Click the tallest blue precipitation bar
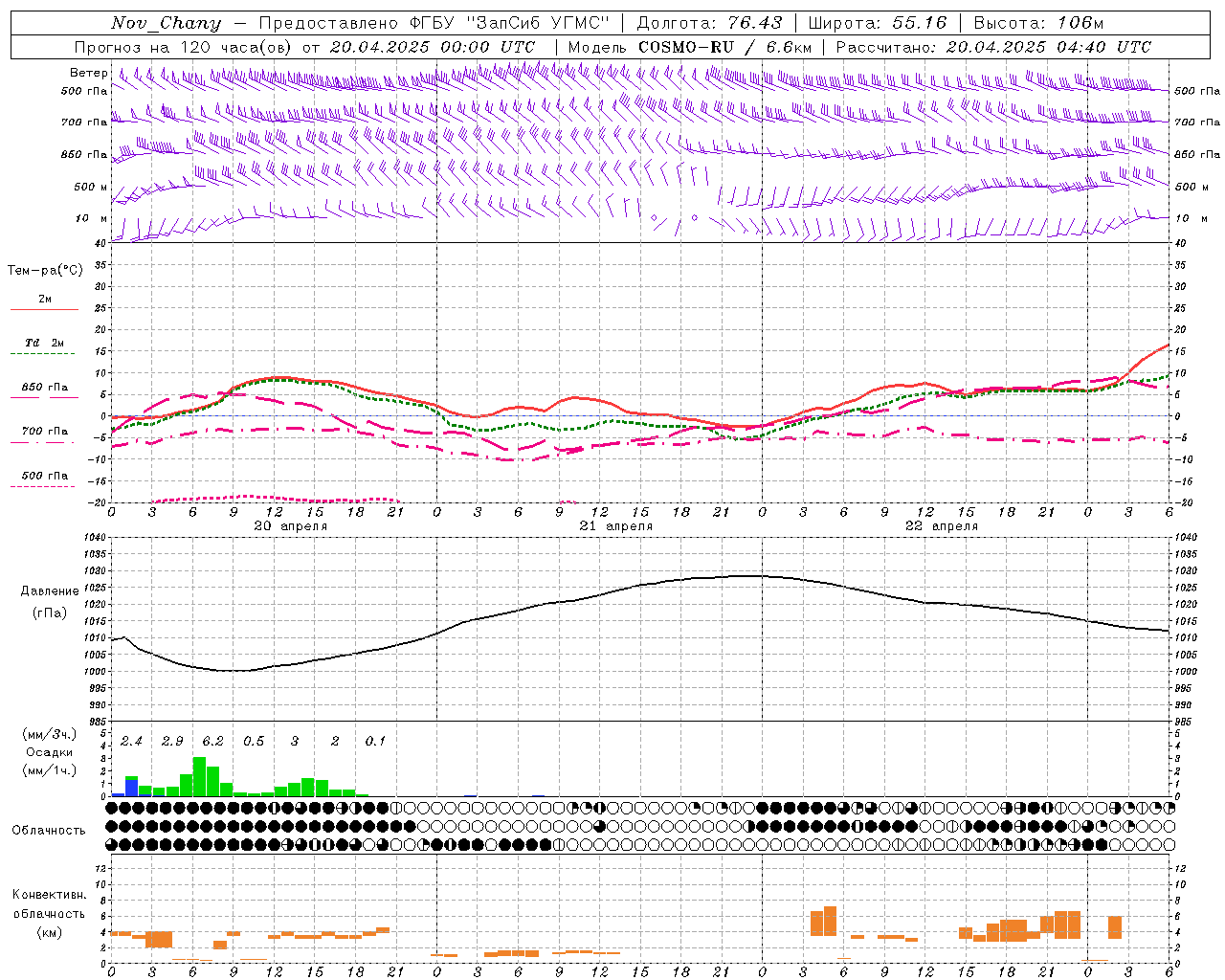The height and width of the screenshot is (980, 1225). (x=131, y=789)
